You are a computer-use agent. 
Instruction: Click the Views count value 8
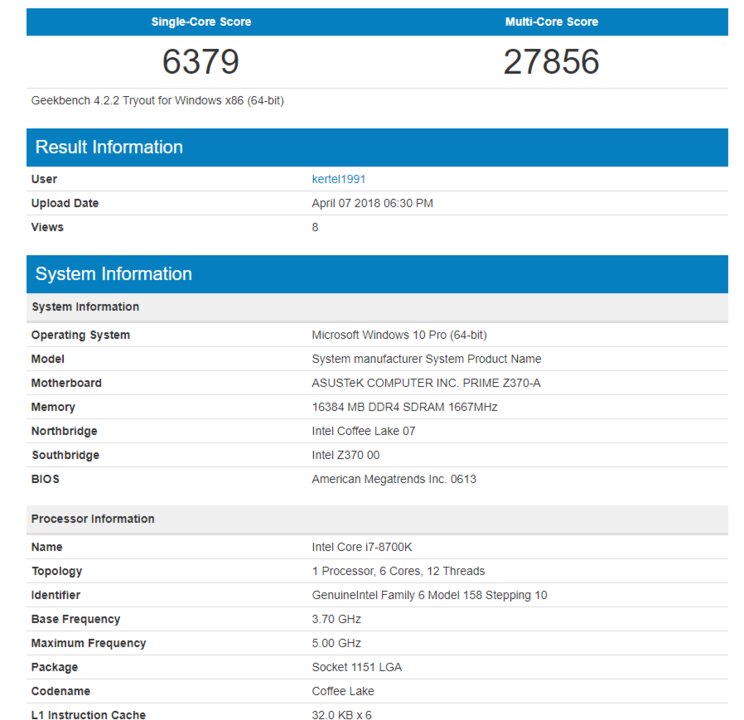click(x=315, y=227)
